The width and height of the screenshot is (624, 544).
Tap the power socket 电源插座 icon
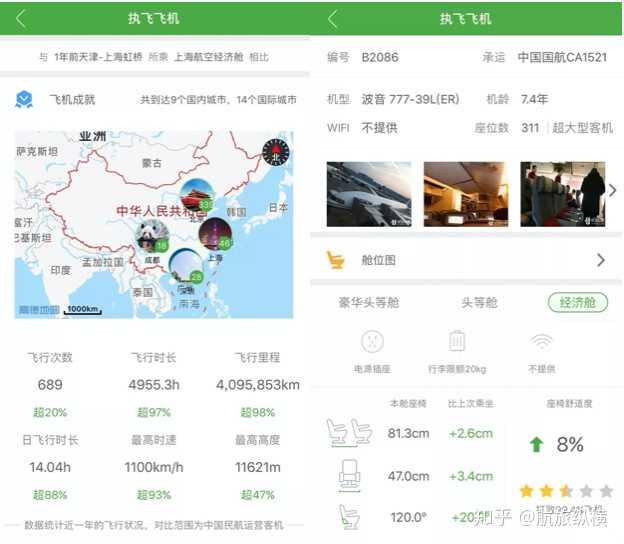pos(372,341)
